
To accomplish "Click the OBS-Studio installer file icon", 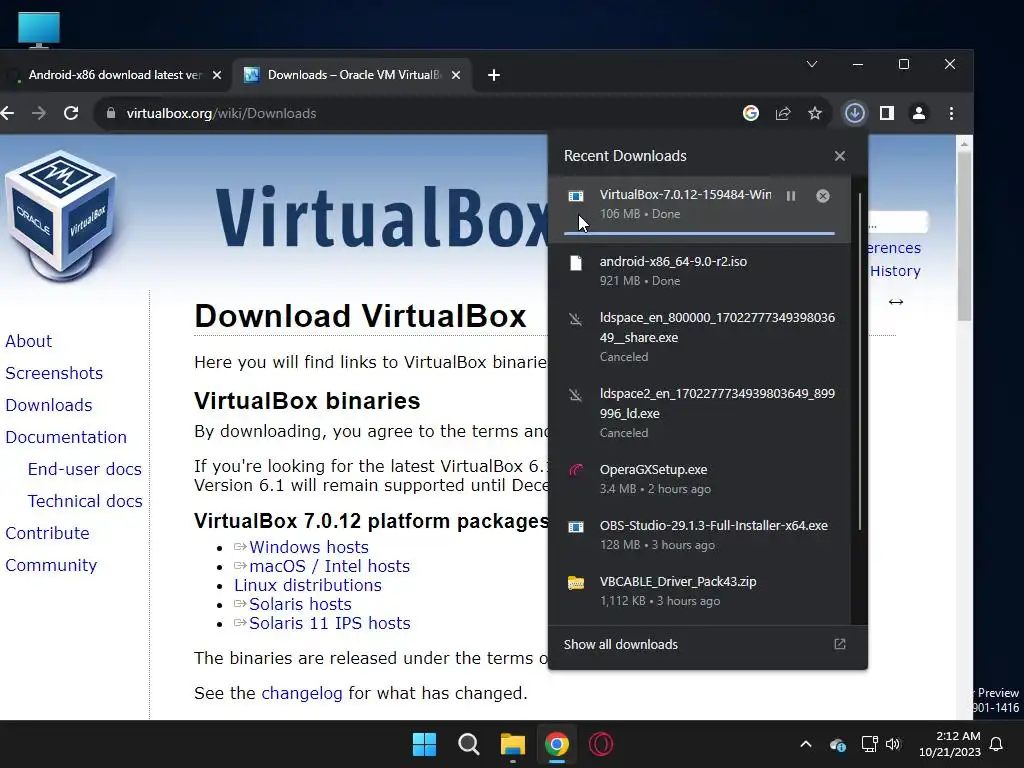I will [x=575, y=526].
